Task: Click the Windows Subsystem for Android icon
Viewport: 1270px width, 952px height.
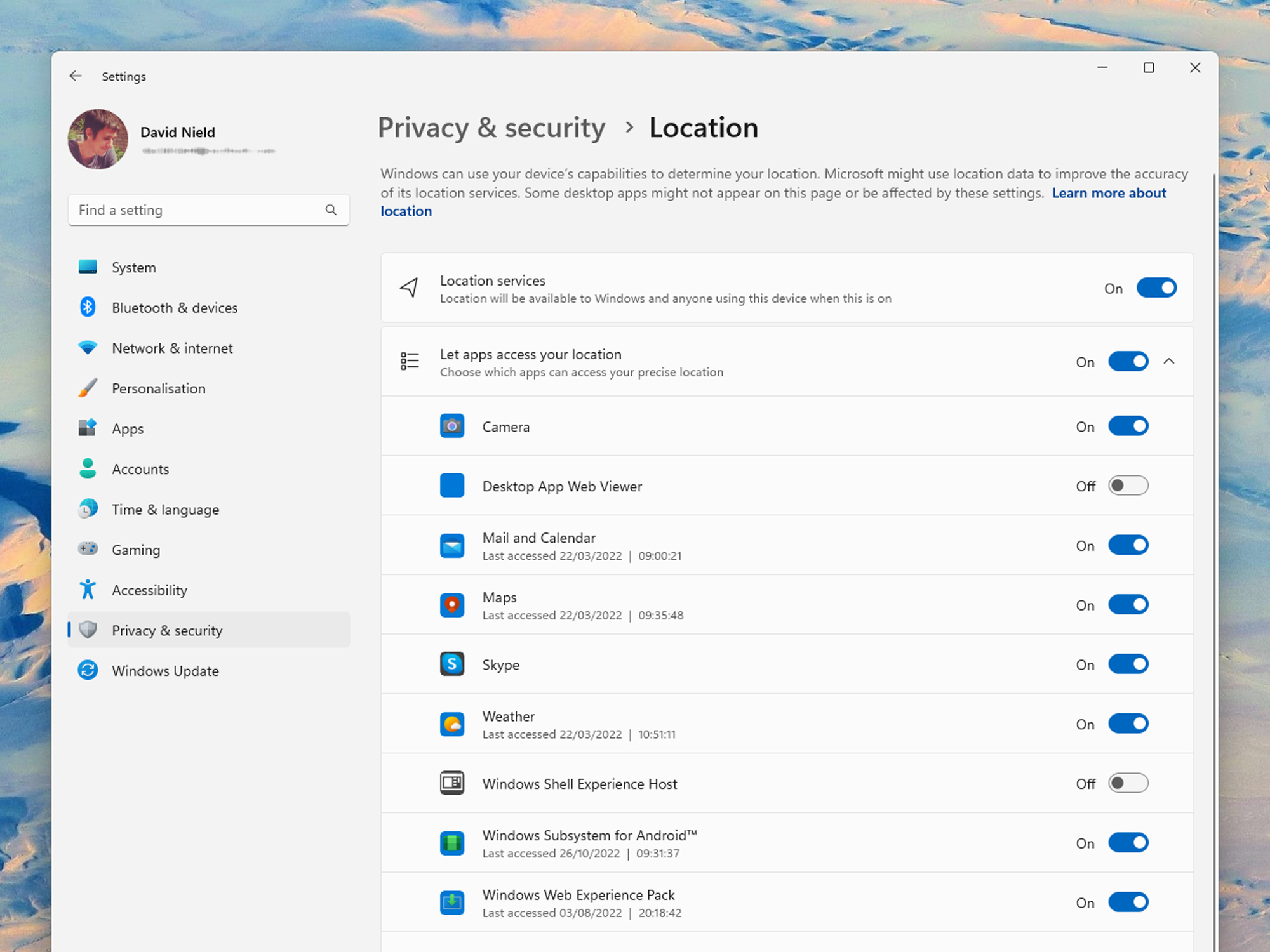Action: pyautogui.click(x=451, y=843)
